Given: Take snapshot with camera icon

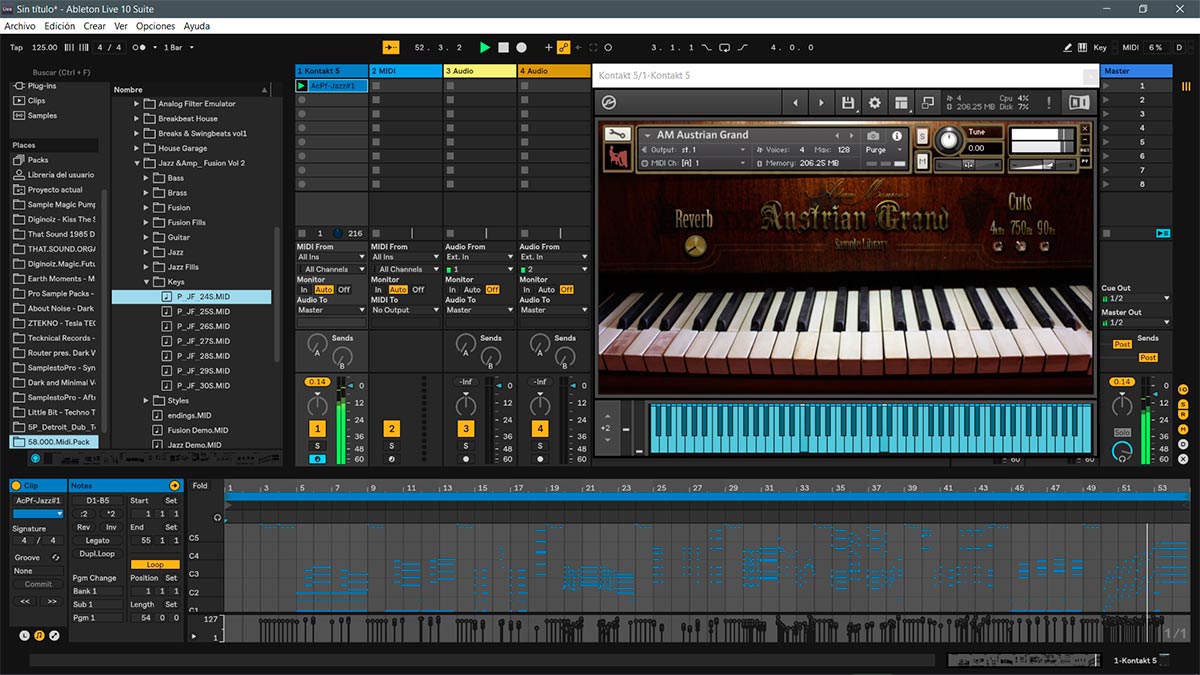Looking at the screenshot, I should coord(873,136).
